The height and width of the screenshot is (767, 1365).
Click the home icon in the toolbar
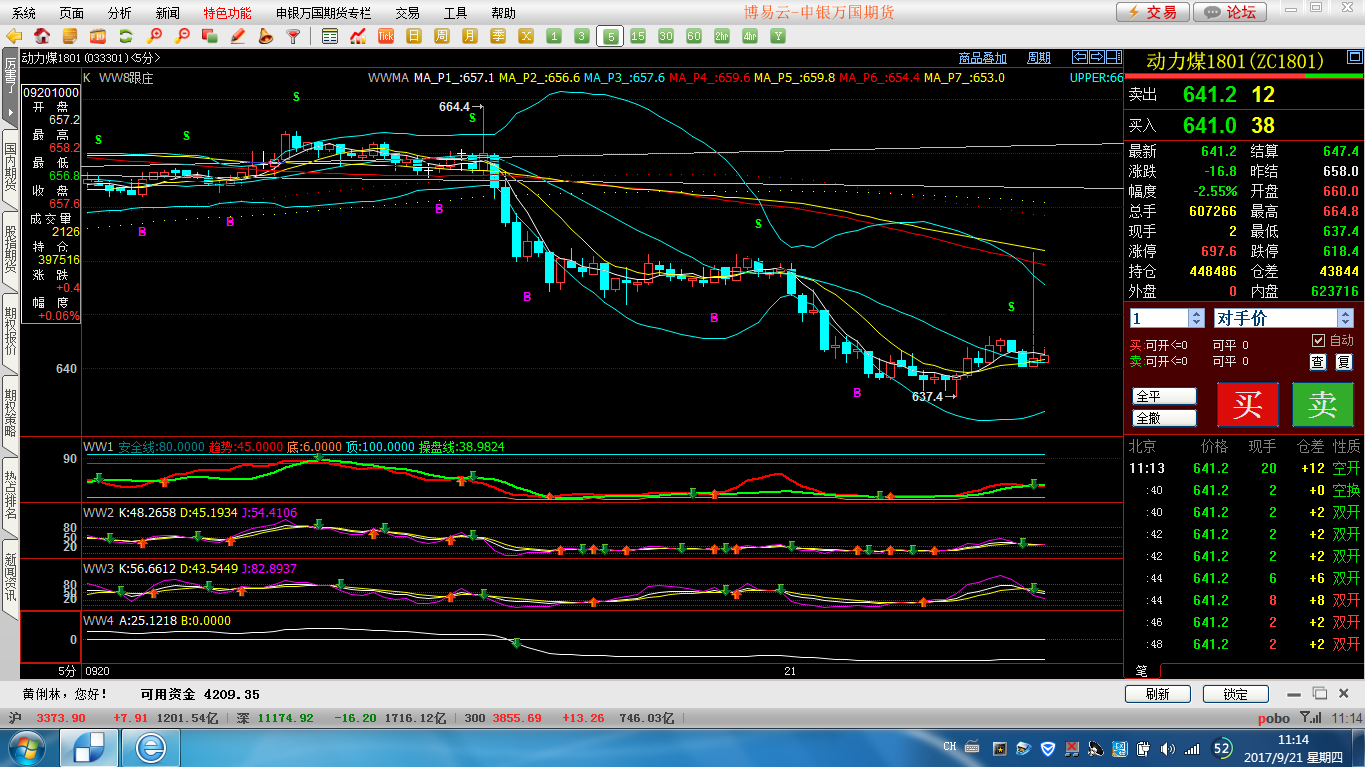43,36
